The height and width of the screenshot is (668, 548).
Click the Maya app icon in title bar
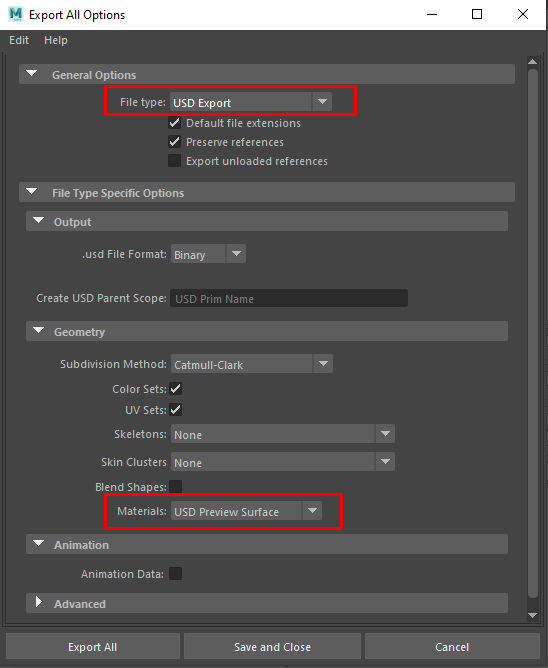pyautogui.click(x=15, y=14)
